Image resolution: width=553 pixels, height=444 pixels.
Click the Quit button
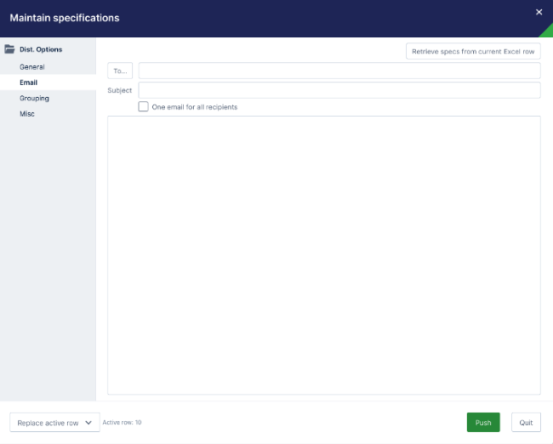click(526, 422)
